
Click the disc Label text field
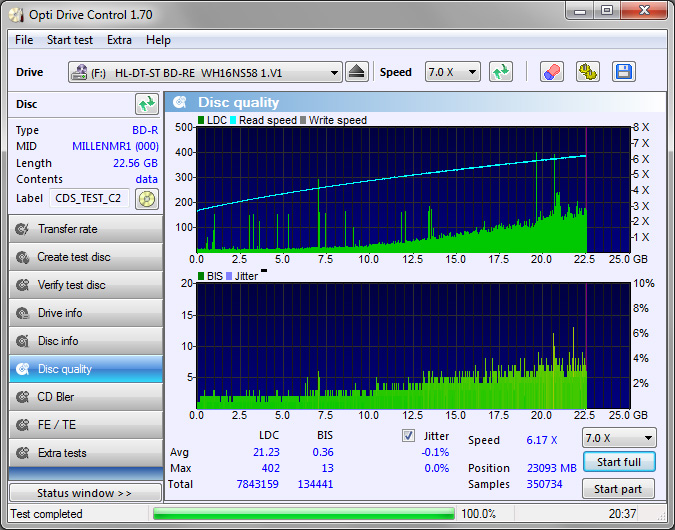click(89, 198)
